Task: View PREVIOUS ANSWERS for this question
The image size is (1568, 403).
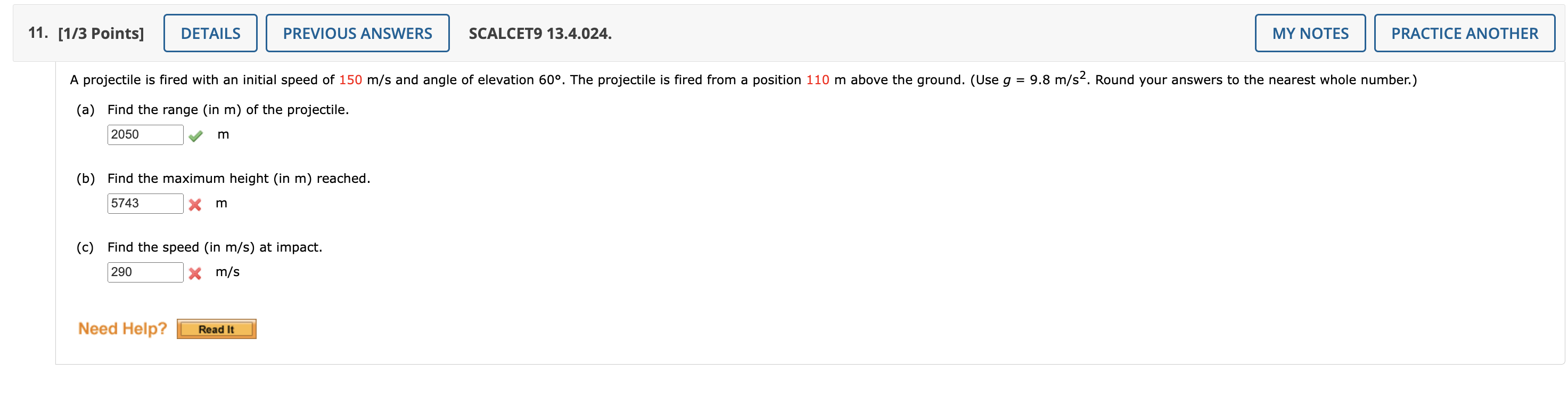Action: click(357, 33)
